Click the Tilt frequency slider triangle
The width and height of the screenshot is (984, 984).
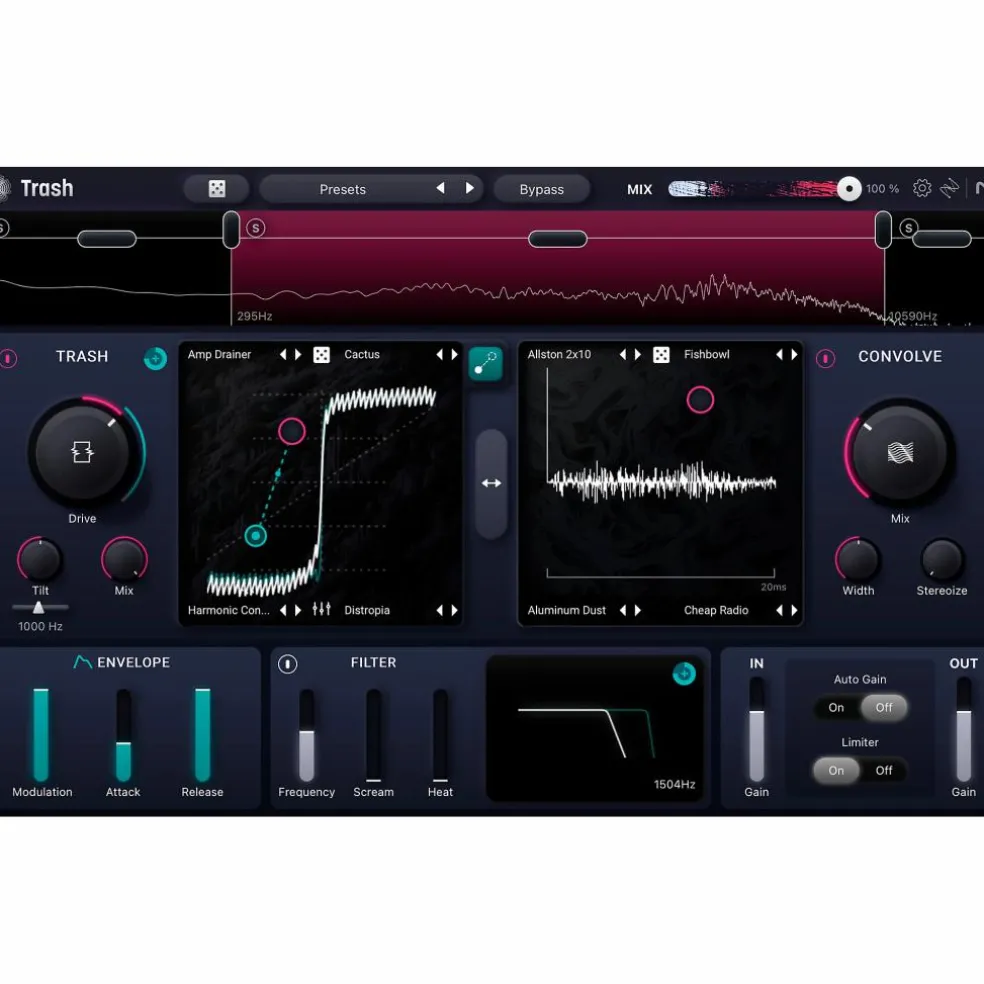(x=38, y=607)
